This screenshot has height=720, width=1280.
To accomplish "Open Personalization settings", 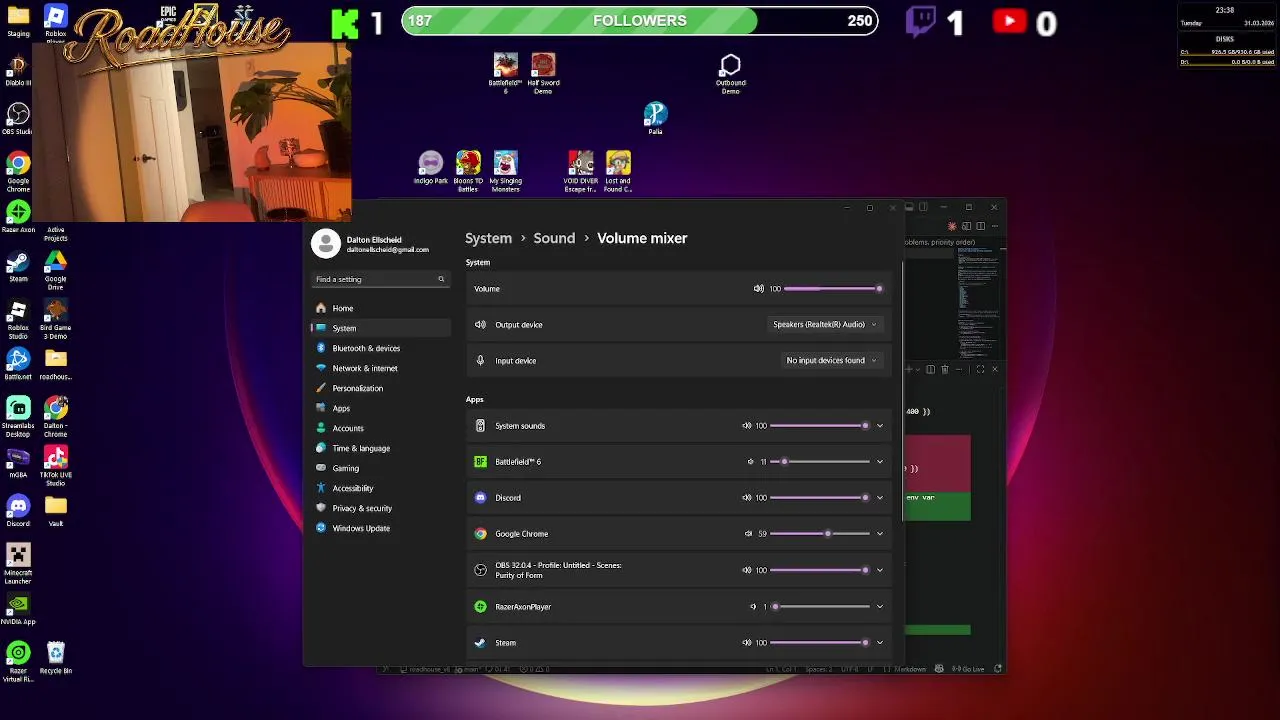I will coord(380,388).
